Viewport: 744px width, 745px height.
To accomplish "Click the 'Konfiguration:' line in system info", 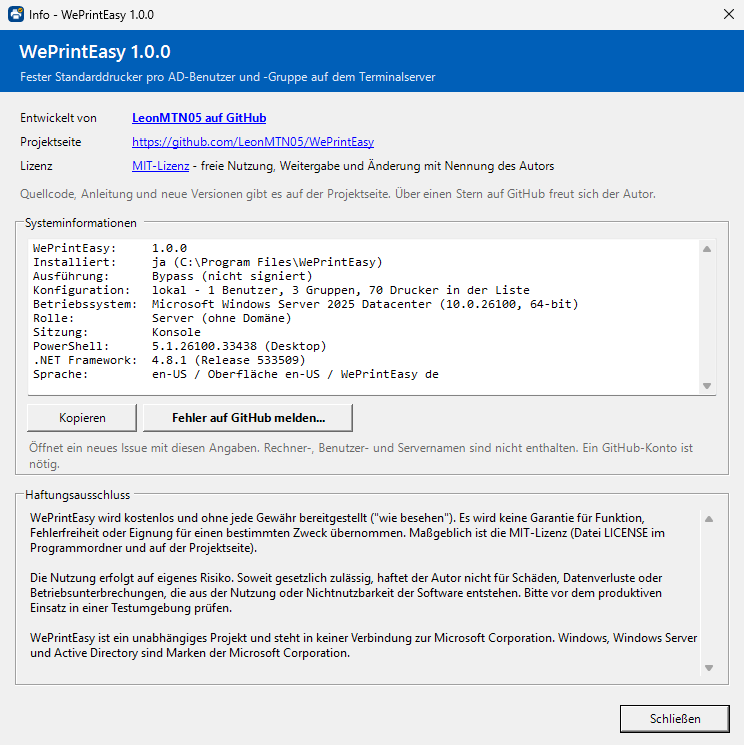I will point(281,290).
